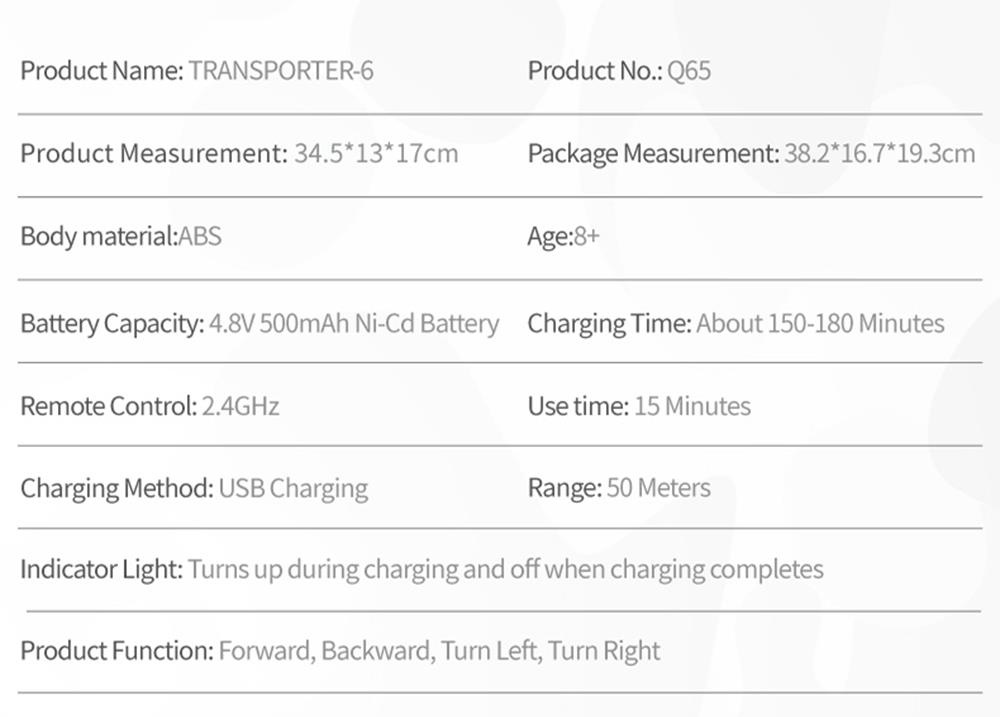Select the 4.8V 500mAh Ni-Cd Battery text
1000x717 pixels.
354,324
